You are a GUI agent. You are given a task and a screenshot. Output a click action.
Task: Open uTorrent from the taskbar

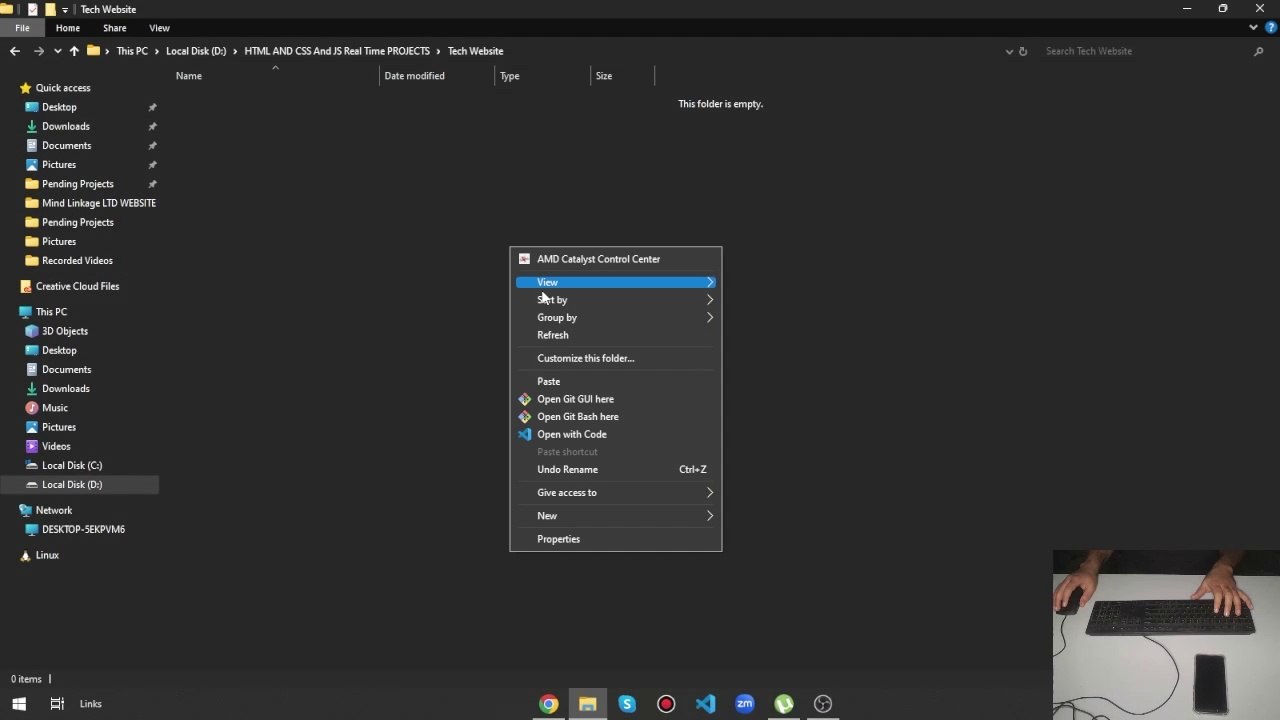pyautogui.click(x=784, y=704)
